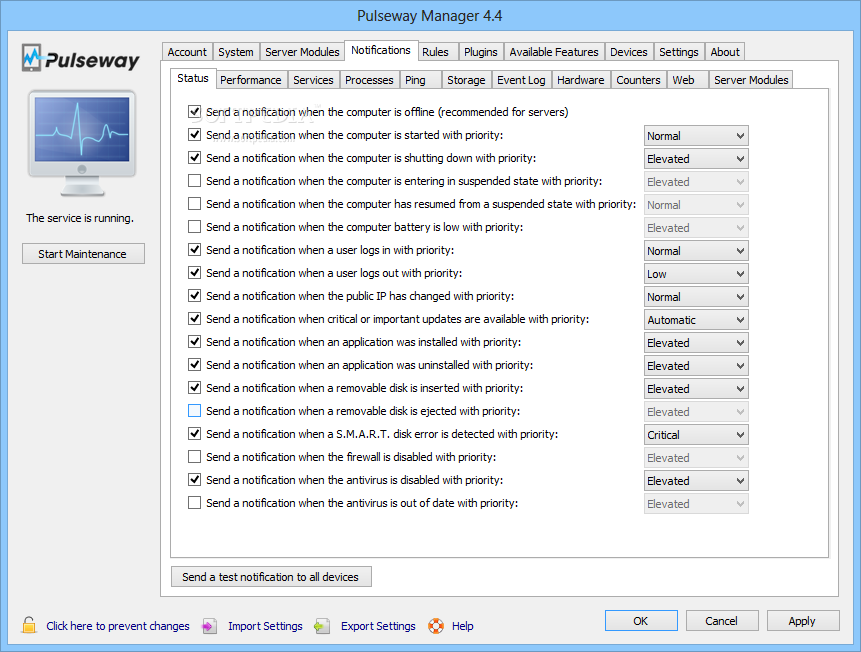The image size is (861, 652).
Task: Enable resumed from suspended state notification
Action: [194, 204]
